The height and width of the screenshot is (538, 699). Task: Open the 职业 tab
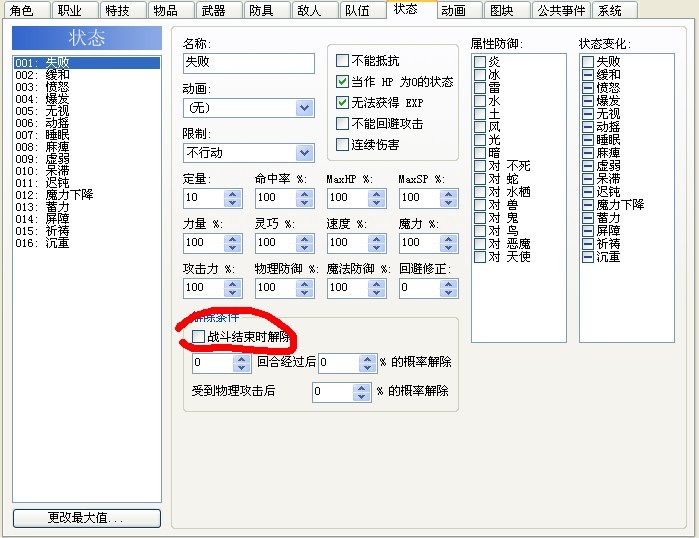[x=74, y=10]
